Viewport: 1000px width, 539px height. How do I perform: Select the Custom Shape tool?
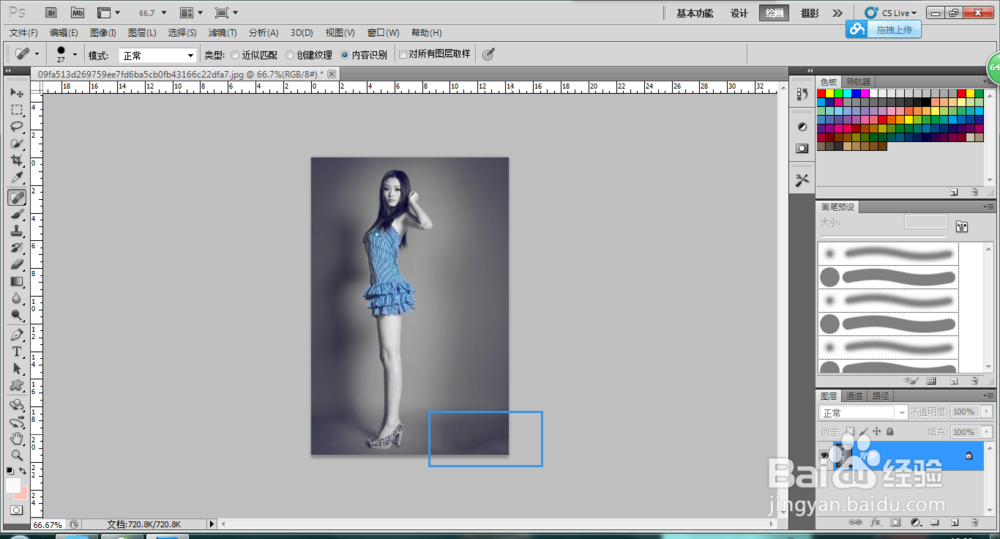pos(17,385)
